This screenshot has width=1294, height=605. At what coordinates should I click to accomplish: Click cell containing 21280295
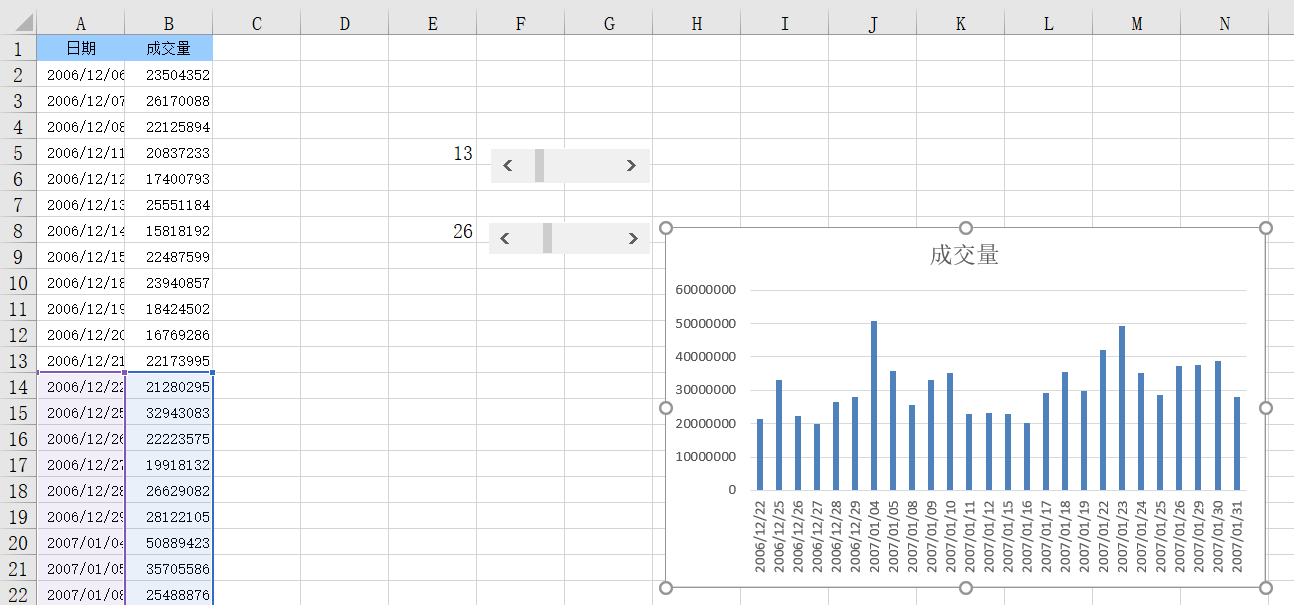click(169, 386)
